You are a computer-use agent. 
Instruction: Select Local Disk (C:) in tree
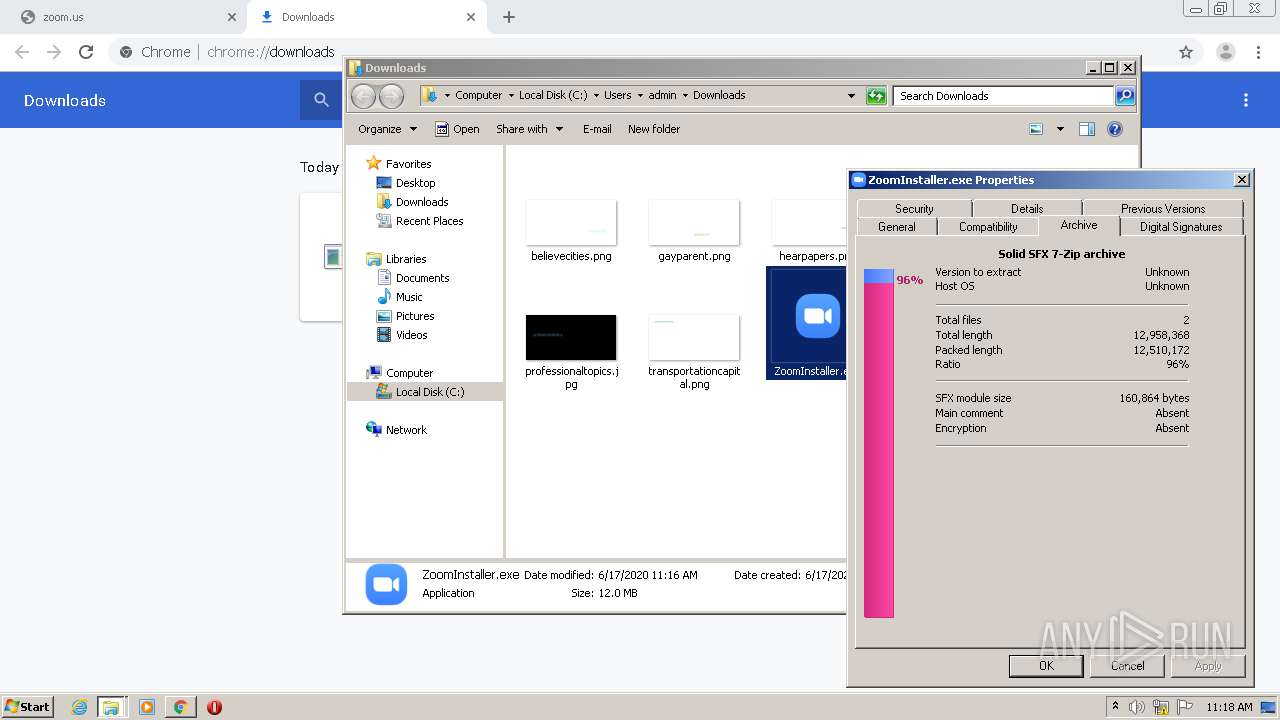pos(430,392)
